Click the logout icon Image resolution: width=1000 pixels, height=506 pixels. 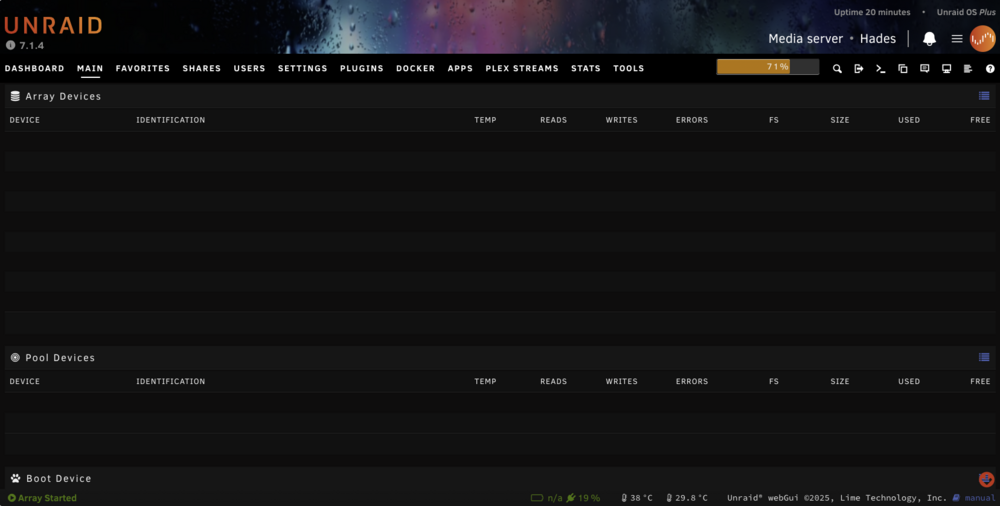coord(858,68)
